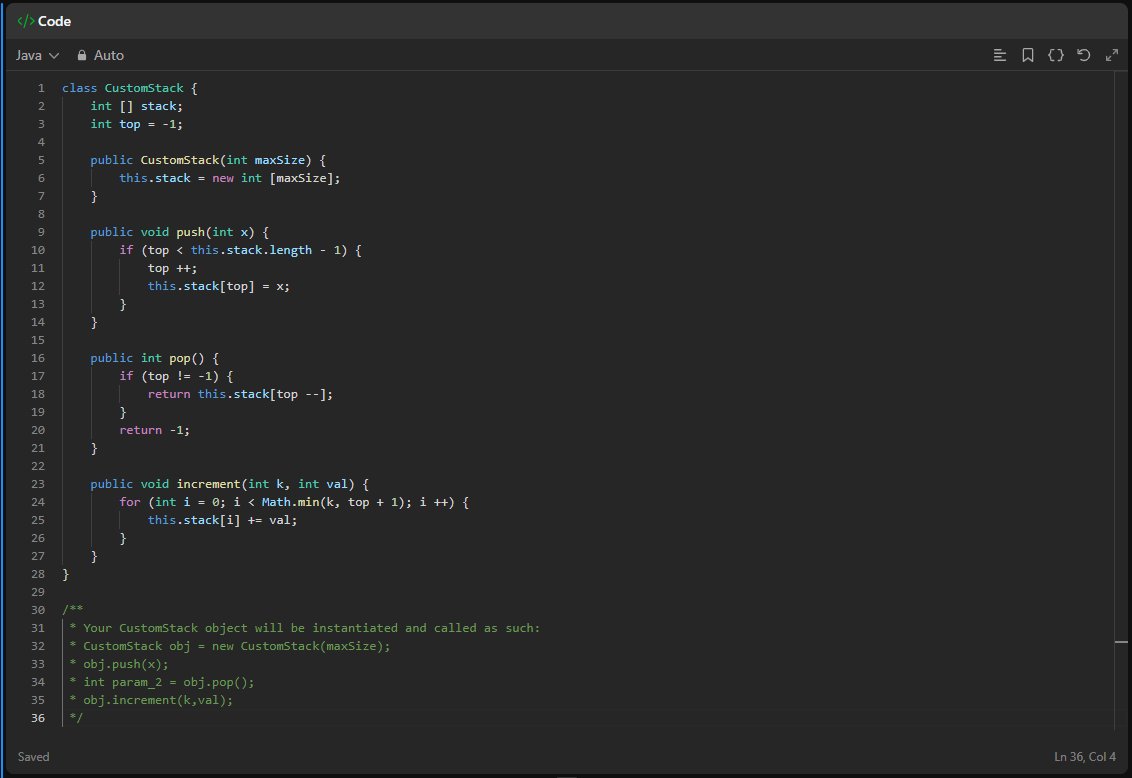Click the 'if (top != -1)' line
The width and height of the screenshot is (1132, 778).
pos(176,376)
